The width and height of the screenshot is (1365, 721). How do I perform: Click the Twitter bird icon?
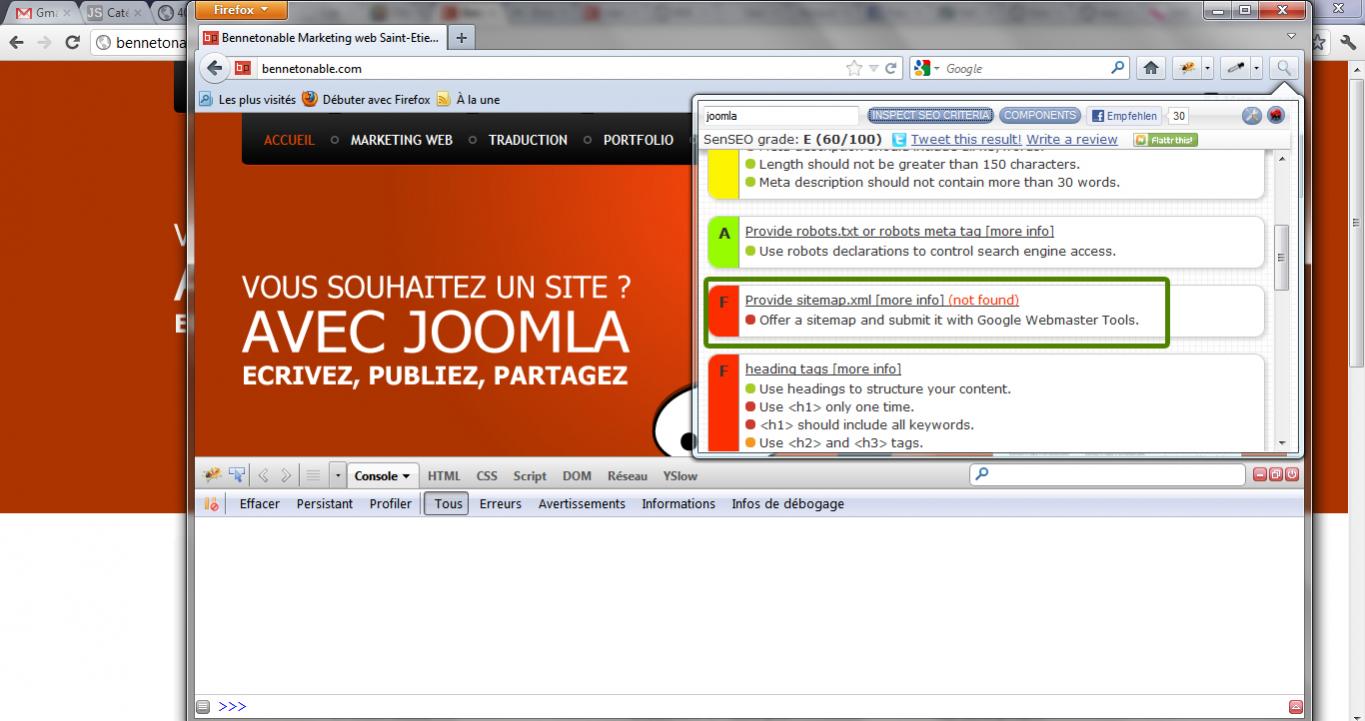900,140
